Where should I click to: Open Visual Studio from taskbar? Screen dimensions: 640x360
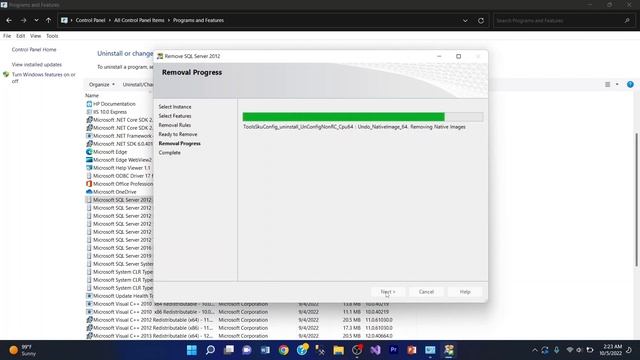click(375, 350)
